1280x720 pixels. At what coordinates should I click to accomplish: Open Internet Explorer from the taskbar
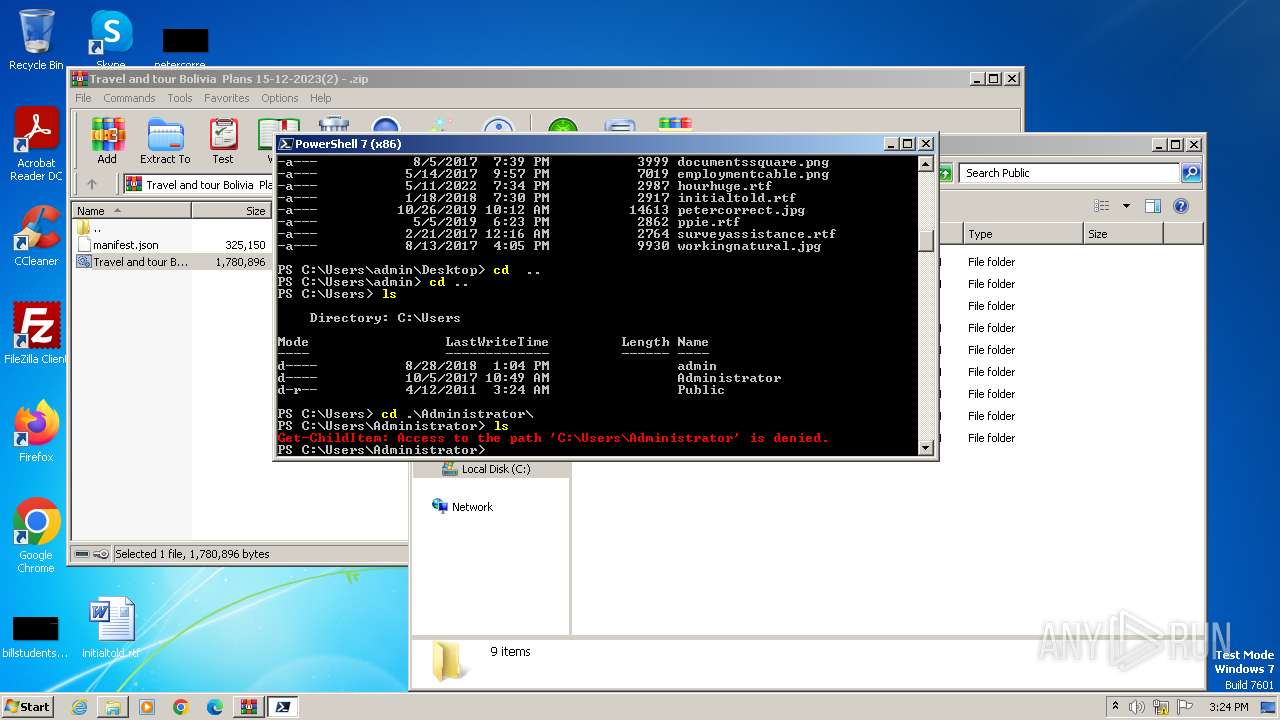(x=79, y=707)
